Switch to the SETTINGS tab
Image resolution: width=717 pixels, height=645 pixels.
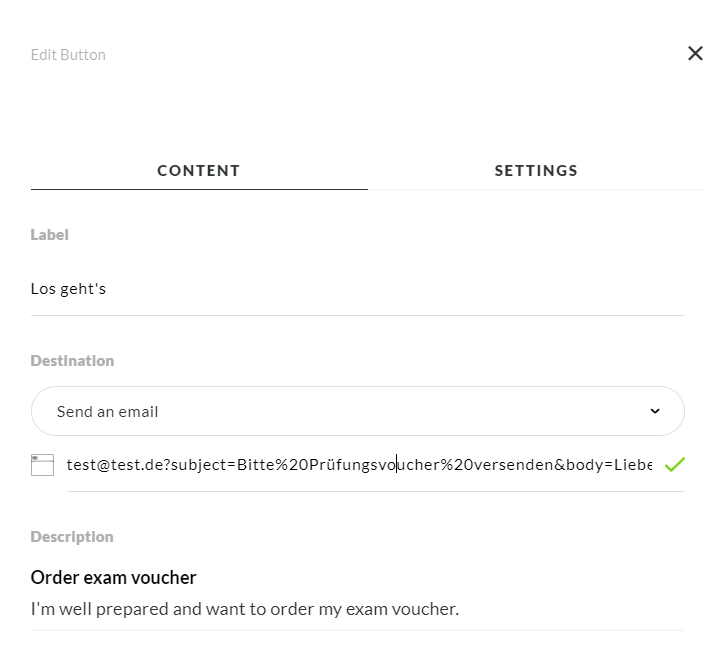click(536, 170)
